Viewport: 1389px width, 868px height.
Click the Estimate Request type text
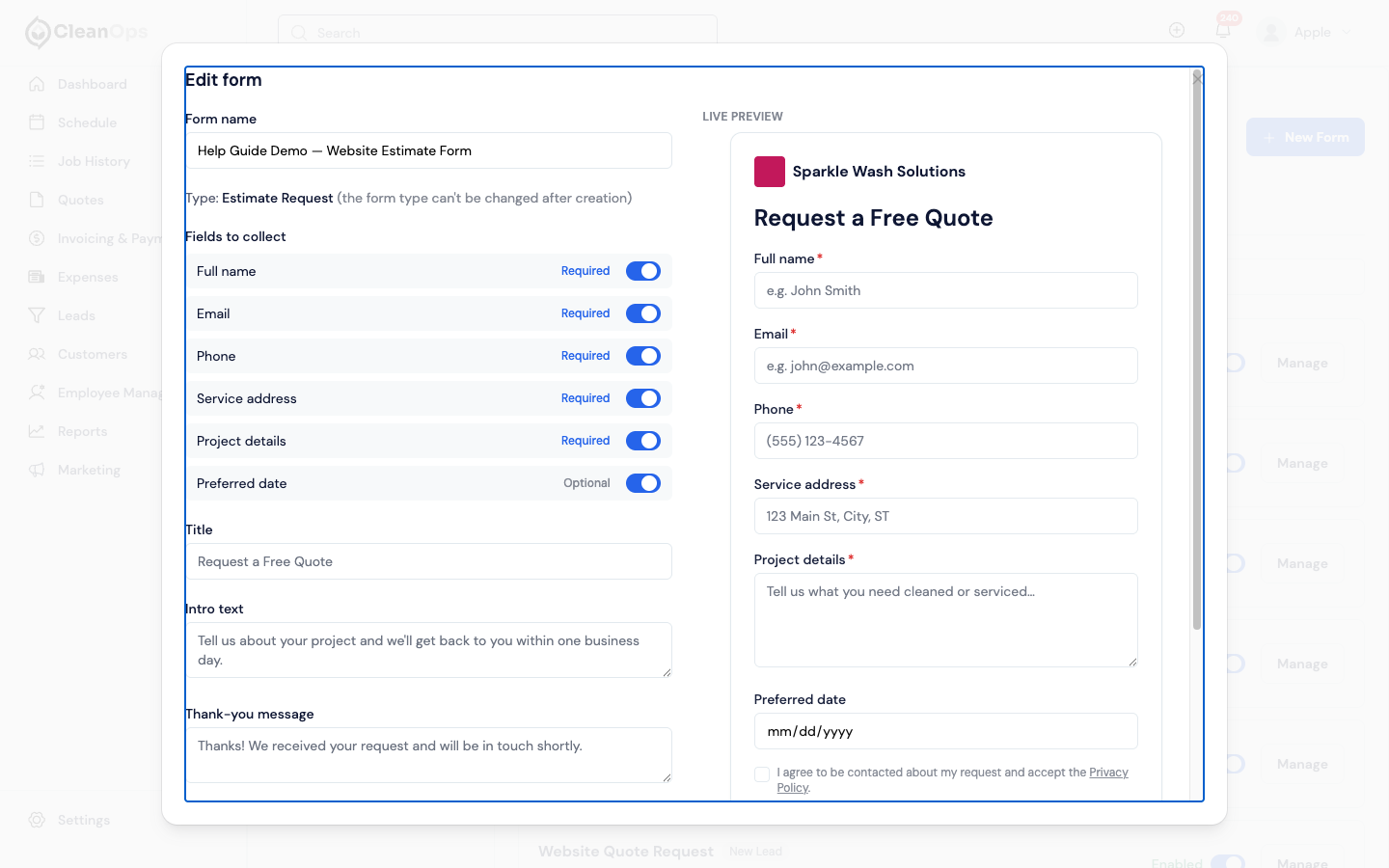tap(278, 198)
